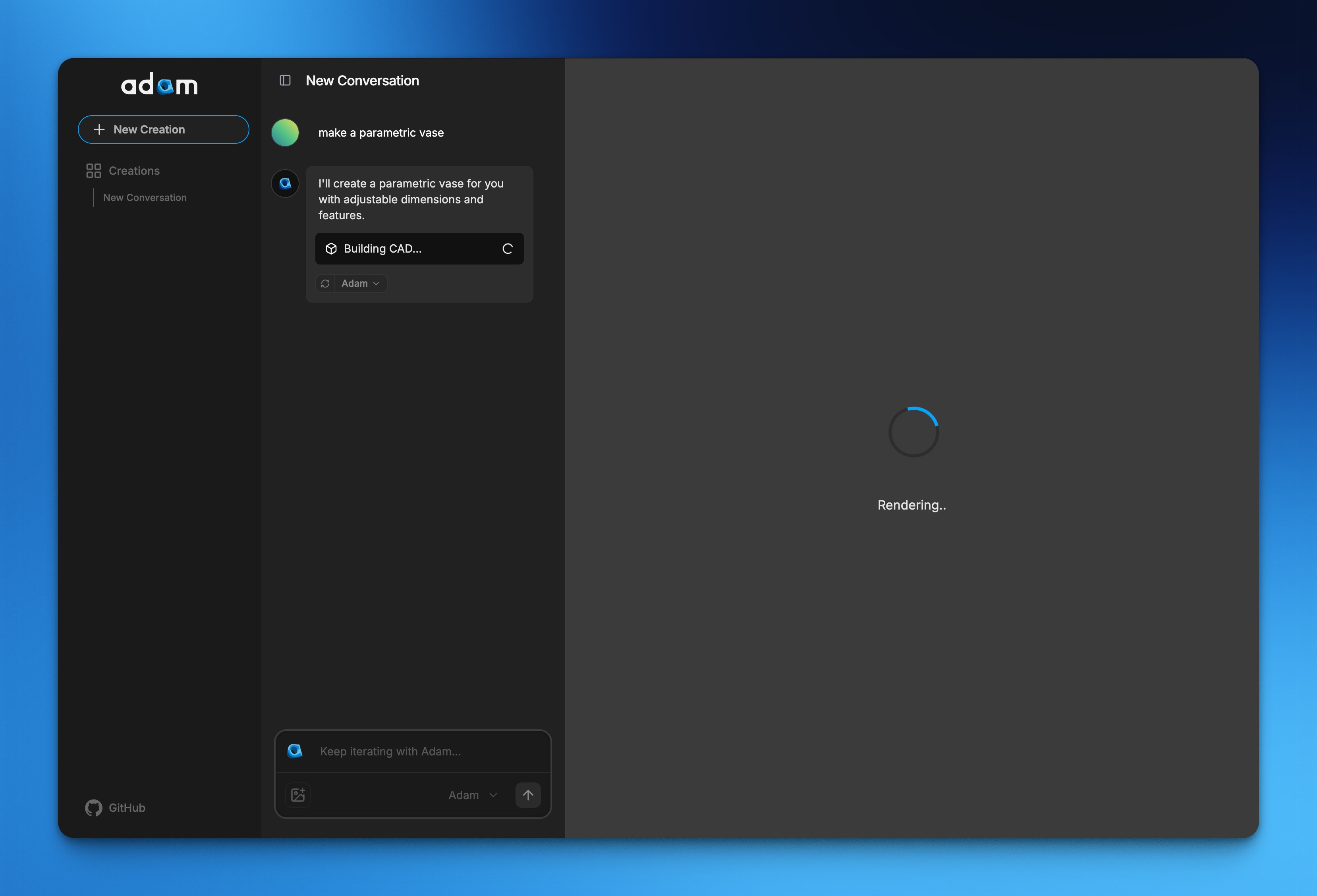Click the New Creation button
Screen dimensions: 1317x896
pos(163,130)
